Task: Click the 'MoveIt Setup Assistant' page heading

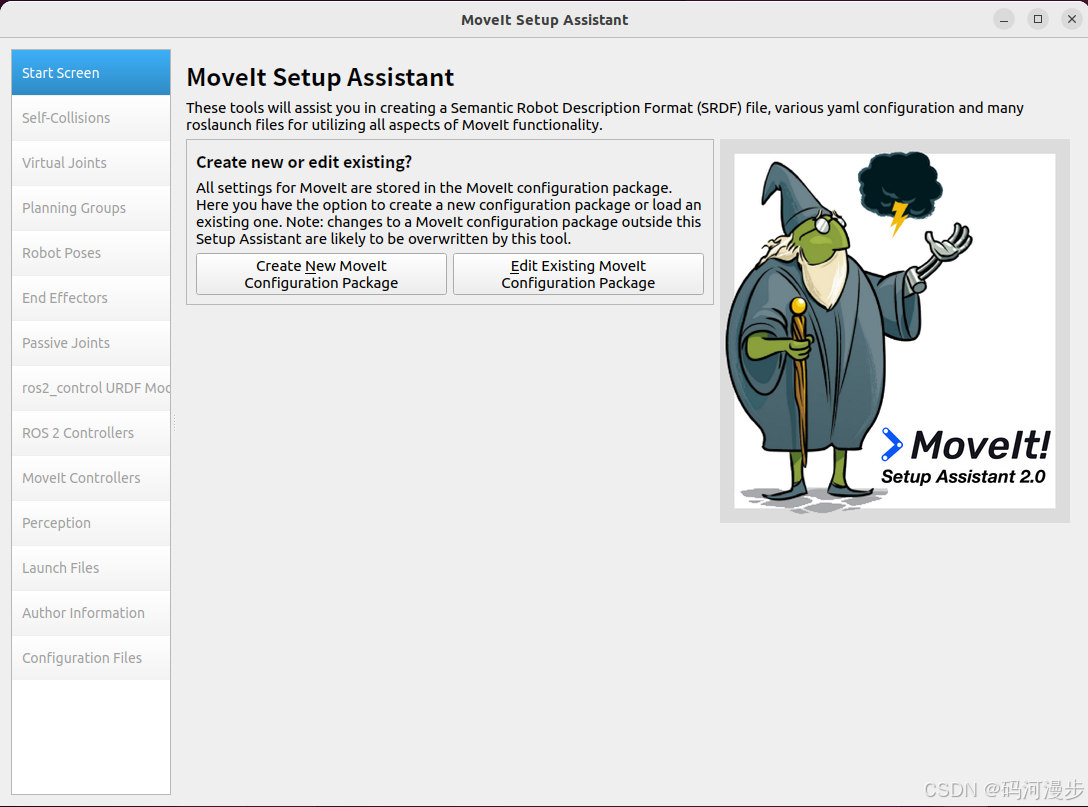Action: pyautogui.click(x=320, y=77)
